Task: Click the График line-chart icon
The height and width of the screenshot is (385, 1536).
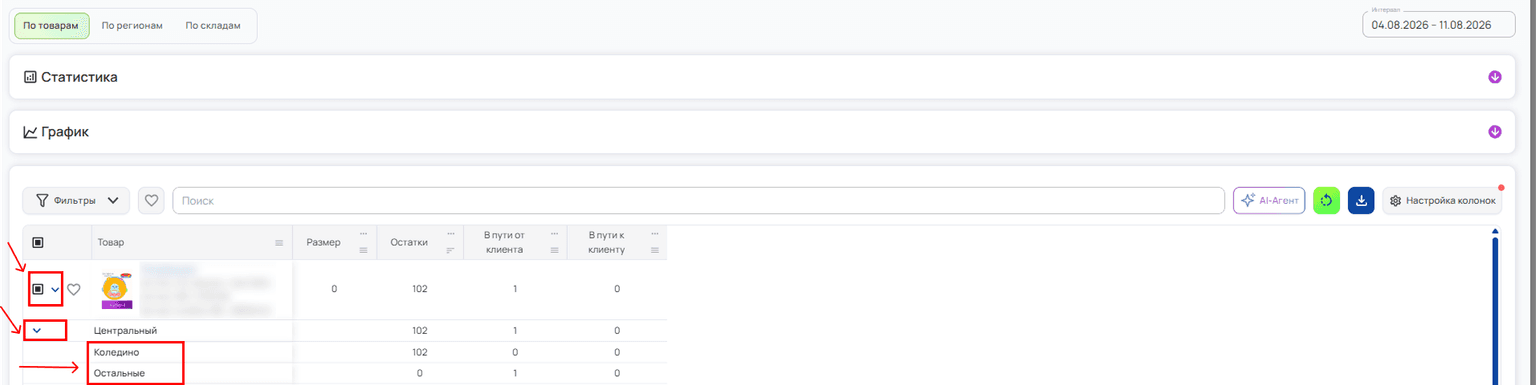Action: click(30, 132)
